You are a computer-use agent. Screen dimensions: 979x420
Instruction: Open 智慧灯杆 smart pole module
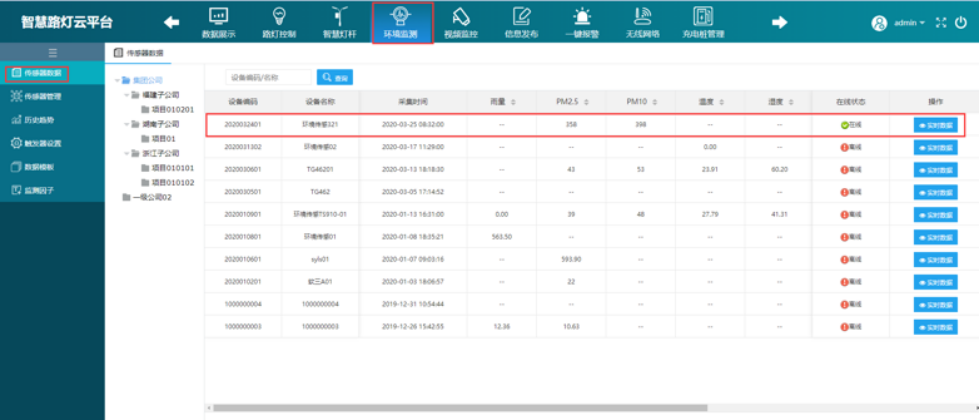pyautogui.click(x=338, y=22)
